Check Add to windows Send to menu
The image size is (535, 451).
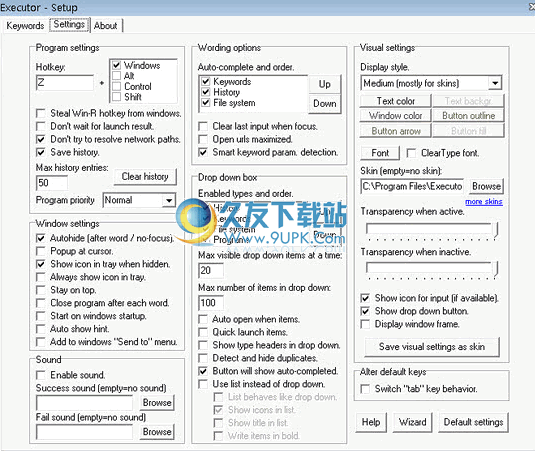pyautogui.click(x=41, y=342)
